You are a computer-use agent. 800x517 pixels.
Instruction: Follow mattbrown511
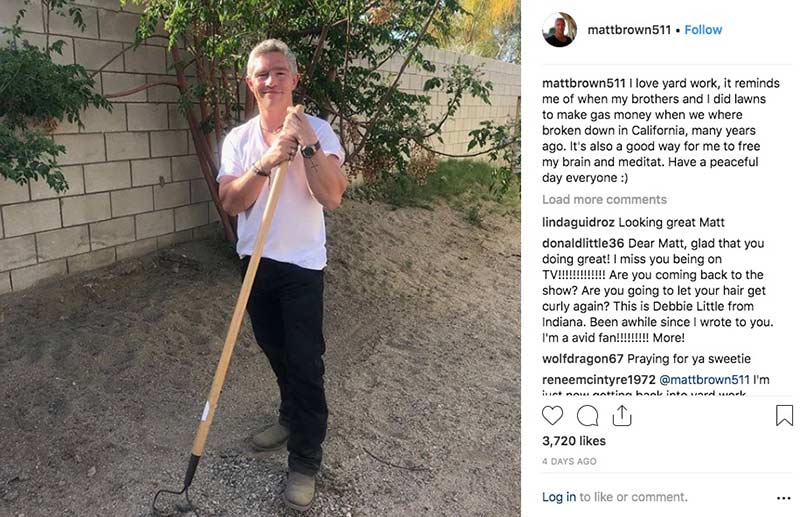pyautogui.click(x=703, y=30)
